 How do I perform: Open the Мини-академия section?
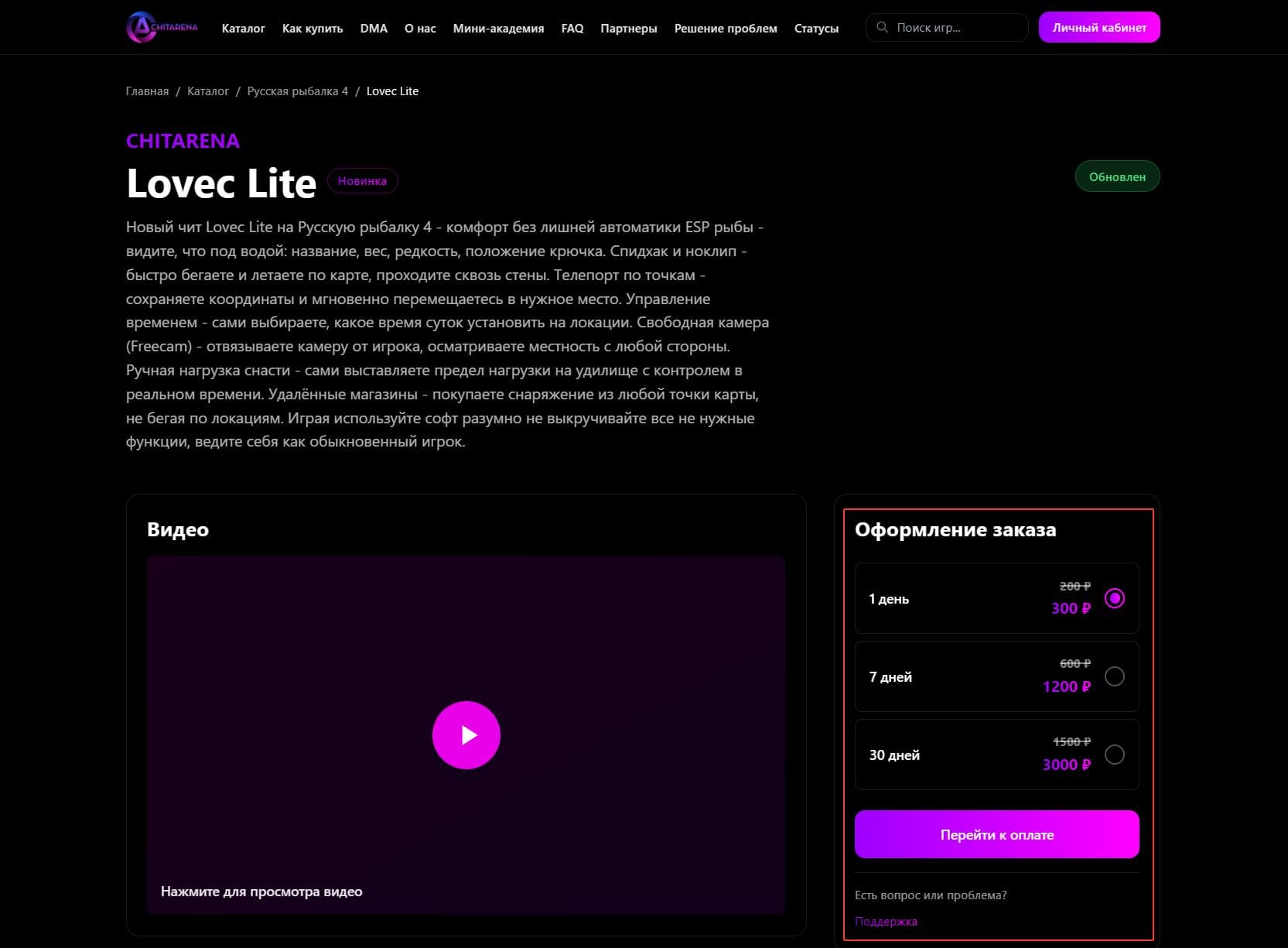coord(498,28)
